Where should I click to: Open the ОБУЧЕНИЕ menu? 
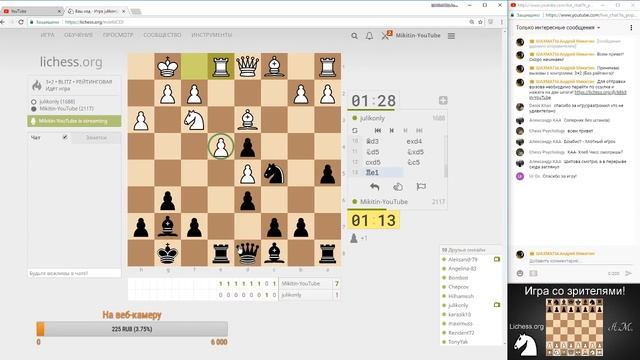click(78, 35)
